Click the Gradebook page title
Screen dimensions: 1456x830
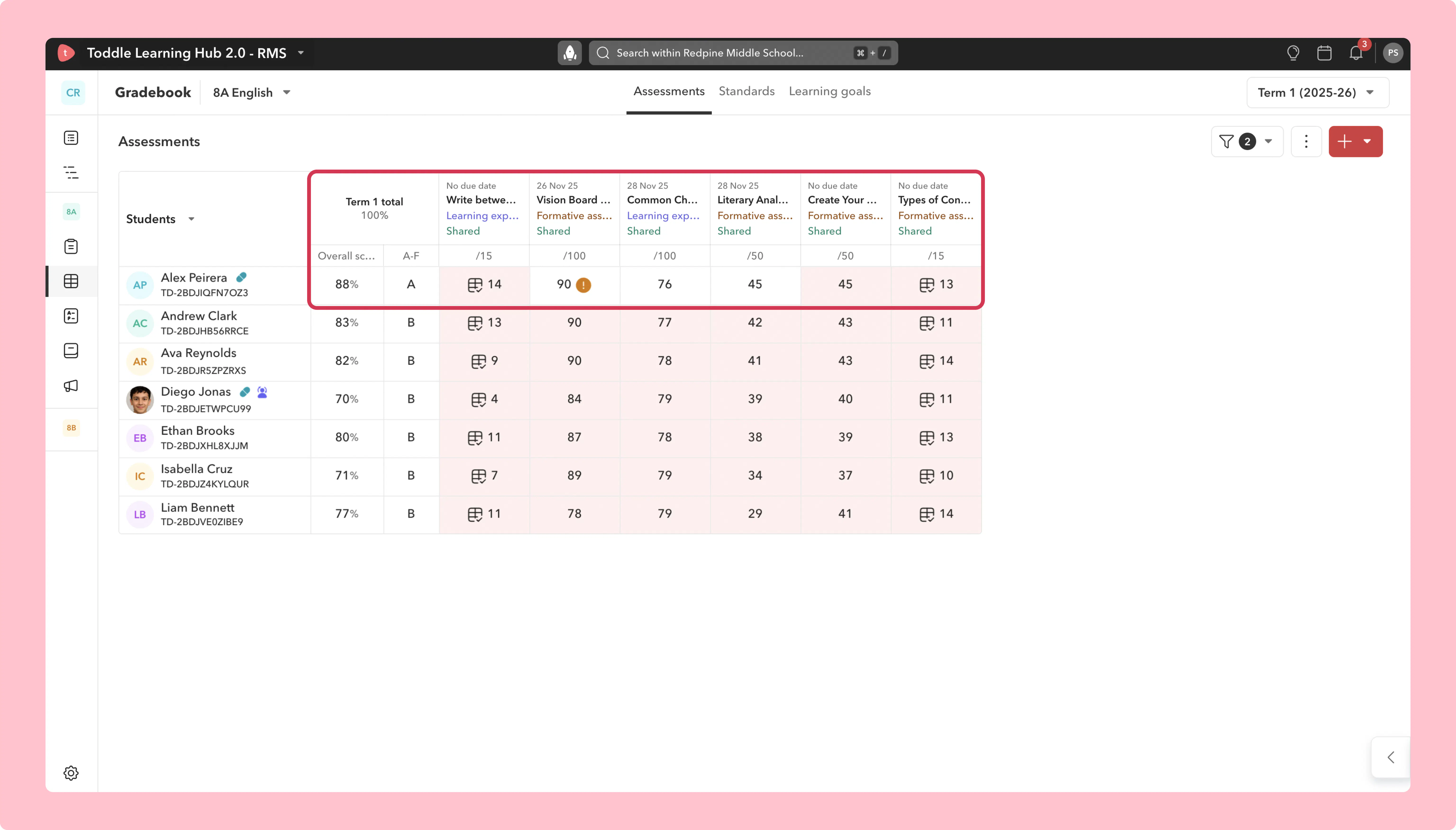[x=153, y=92]
